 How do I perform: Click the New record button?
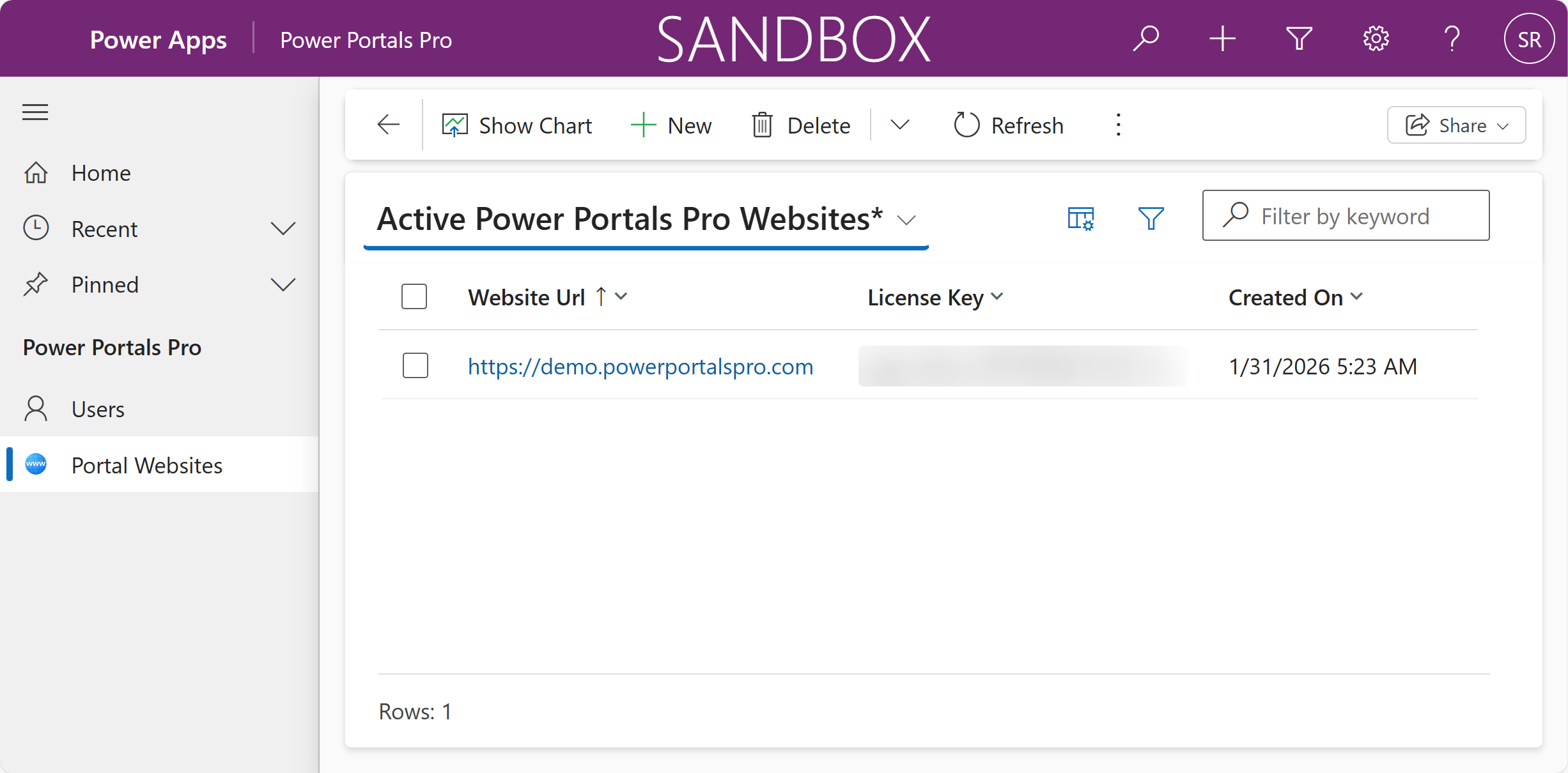click(x=671, y=125)
